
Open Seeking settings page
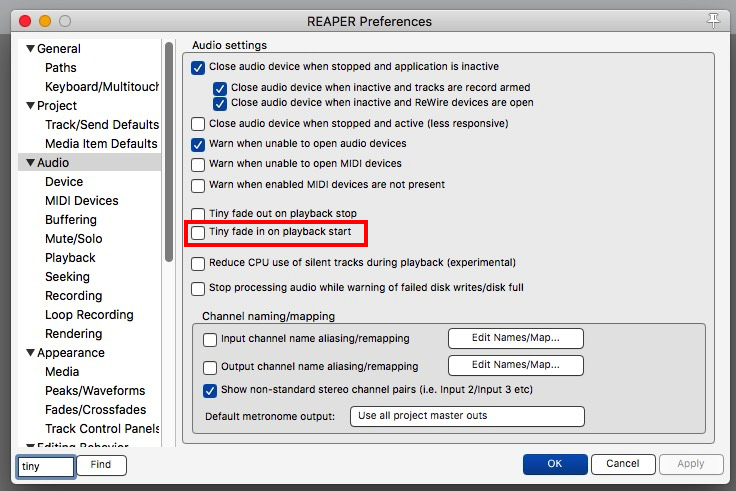[67, 277]
